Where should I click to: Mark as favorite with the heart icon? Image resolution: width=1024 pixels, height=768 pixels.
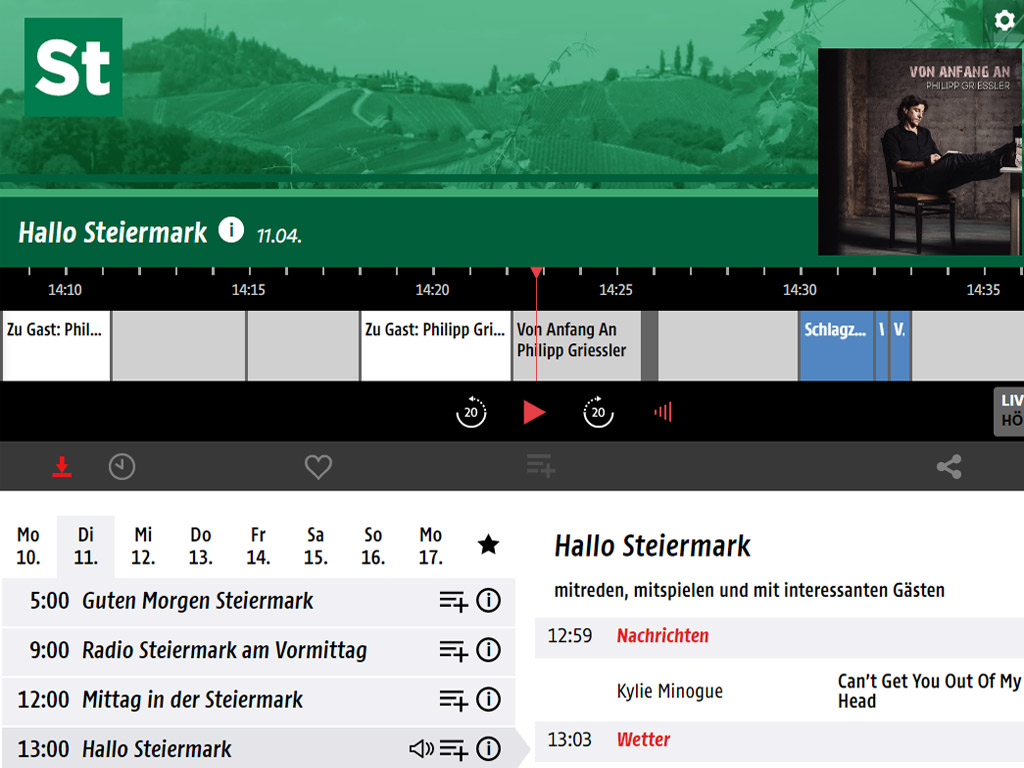click(318, 467)
